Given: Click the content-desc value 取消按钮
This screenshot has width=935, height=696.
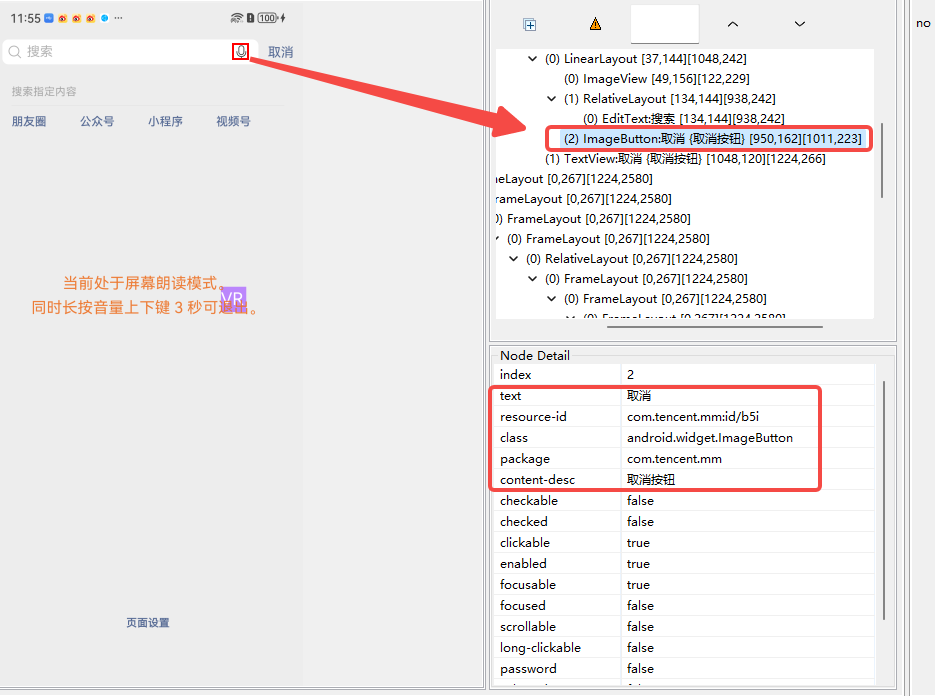Looking at the screenshot, I should click(x=651, y=480).
